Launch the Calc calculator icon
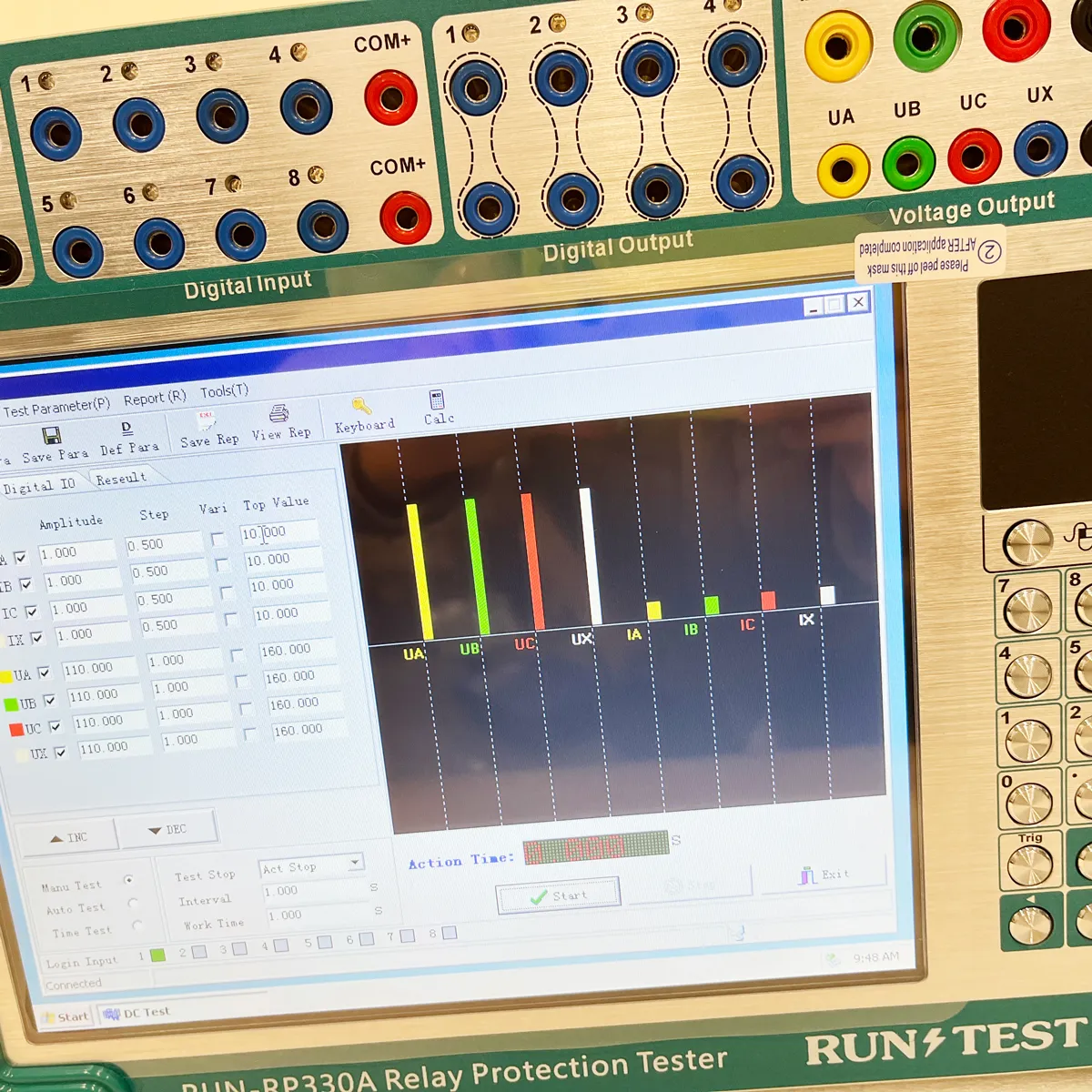This screenshot has width=1092, height=1092. tap(437, 399)
